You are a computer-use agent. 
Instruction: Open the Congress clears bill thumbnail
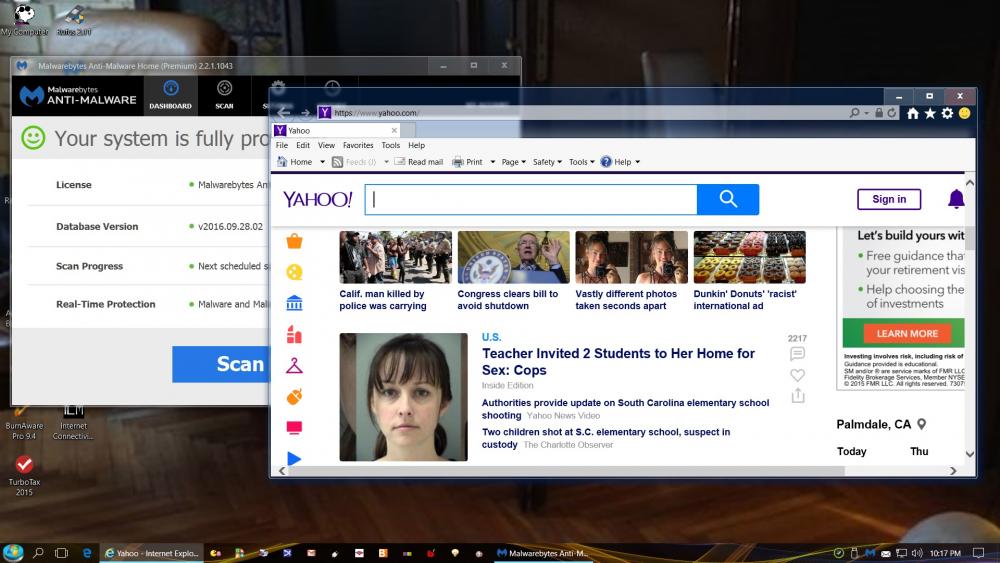tap(513, 257)
